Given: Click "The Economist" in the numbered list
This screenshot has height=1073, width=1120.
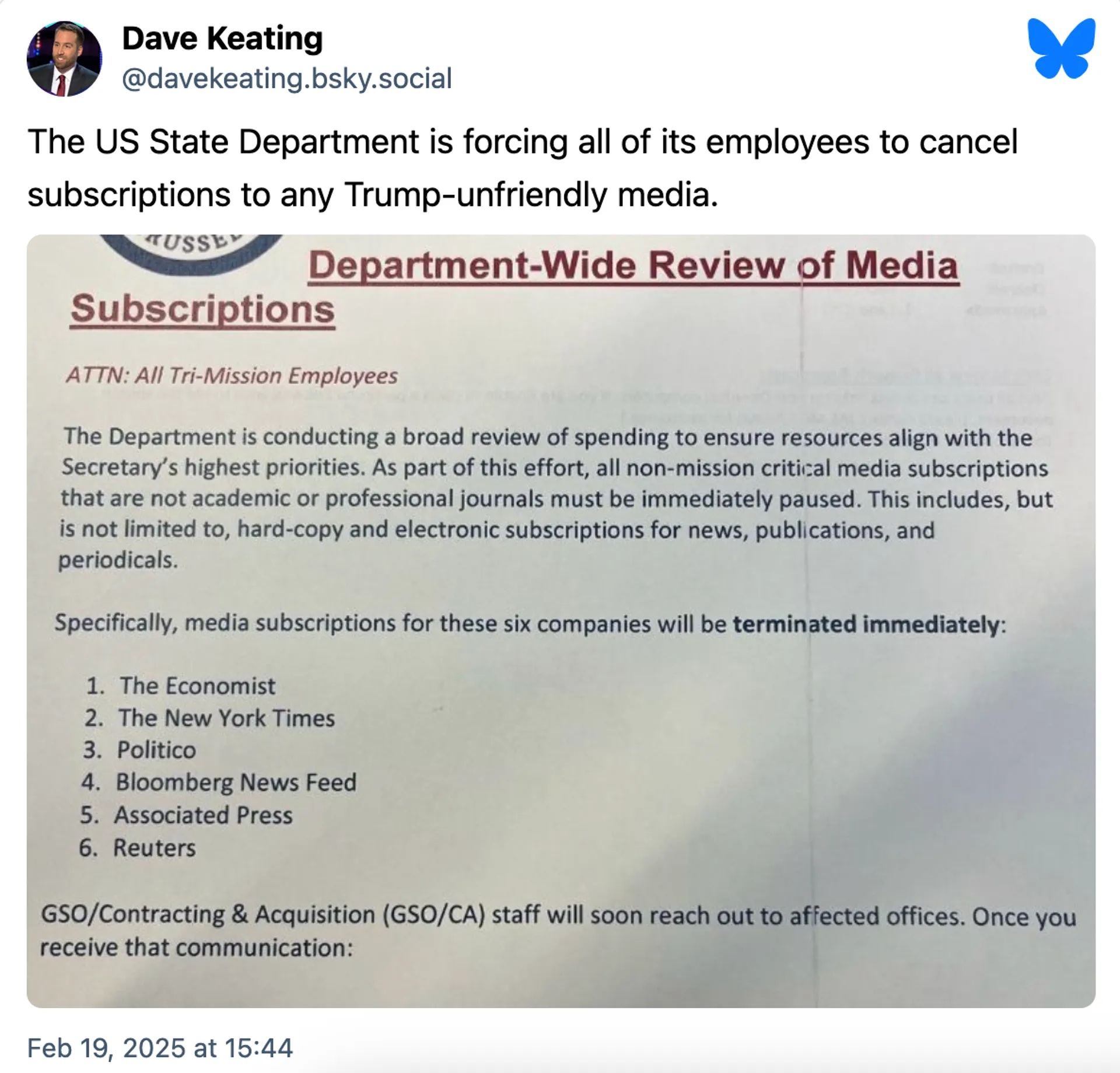Looking at the screenshot, I should (x=197, y=686).
